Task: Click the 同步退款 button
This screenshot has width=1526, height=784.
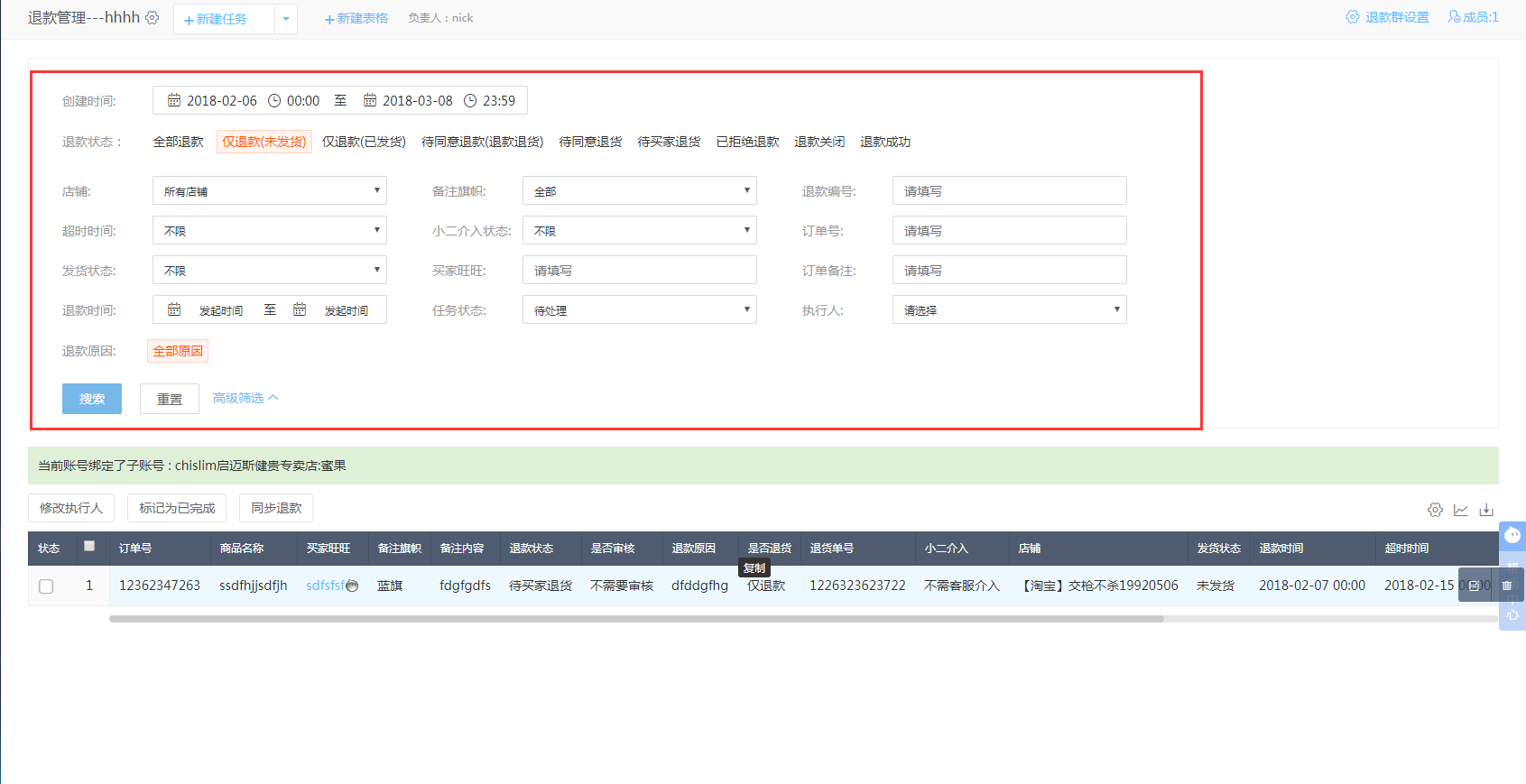Action: pyautogui.click(x=276, y=508)
